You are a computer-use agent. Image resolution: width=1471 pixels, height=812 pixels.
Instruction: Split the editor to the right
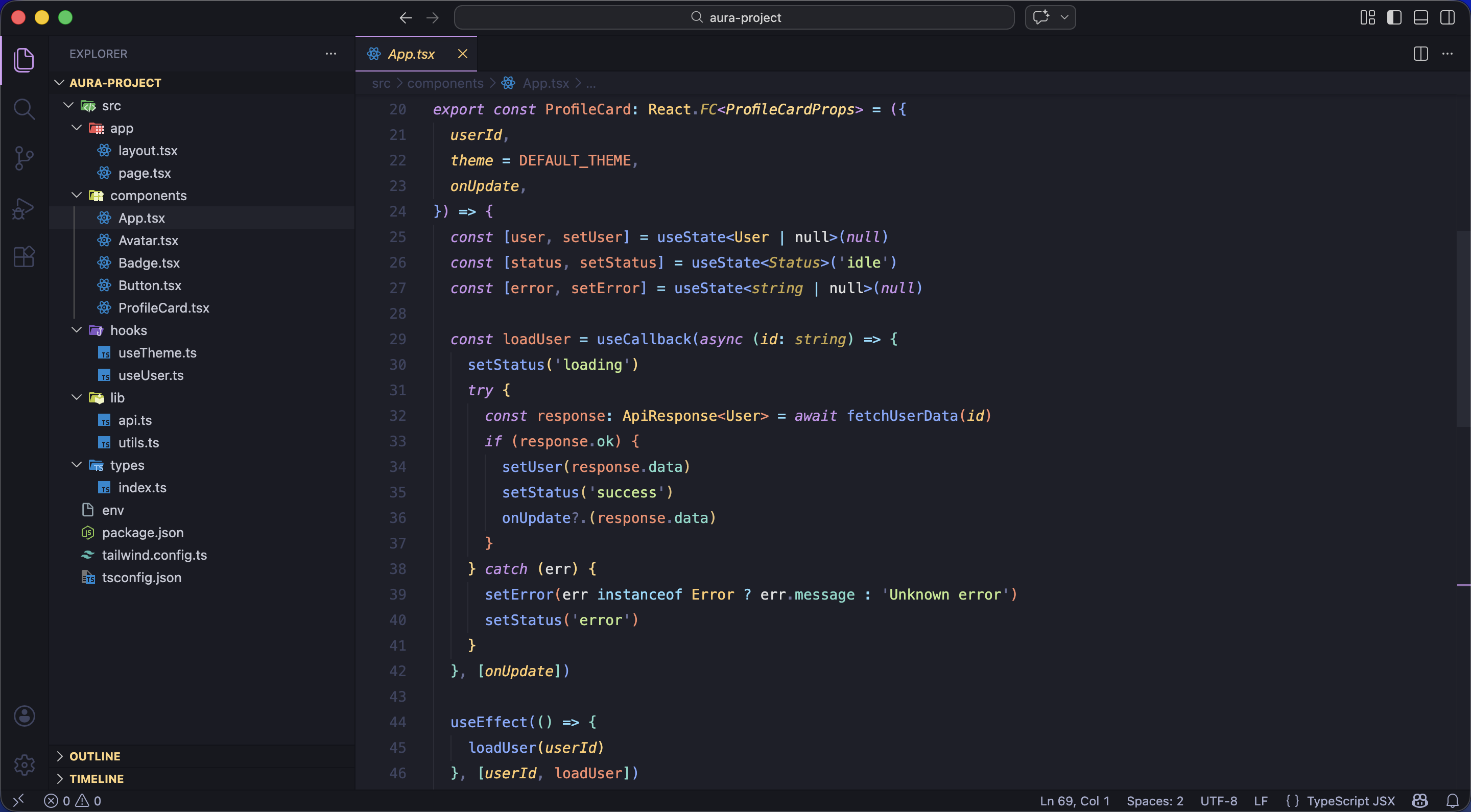(x=1421, y=54)
